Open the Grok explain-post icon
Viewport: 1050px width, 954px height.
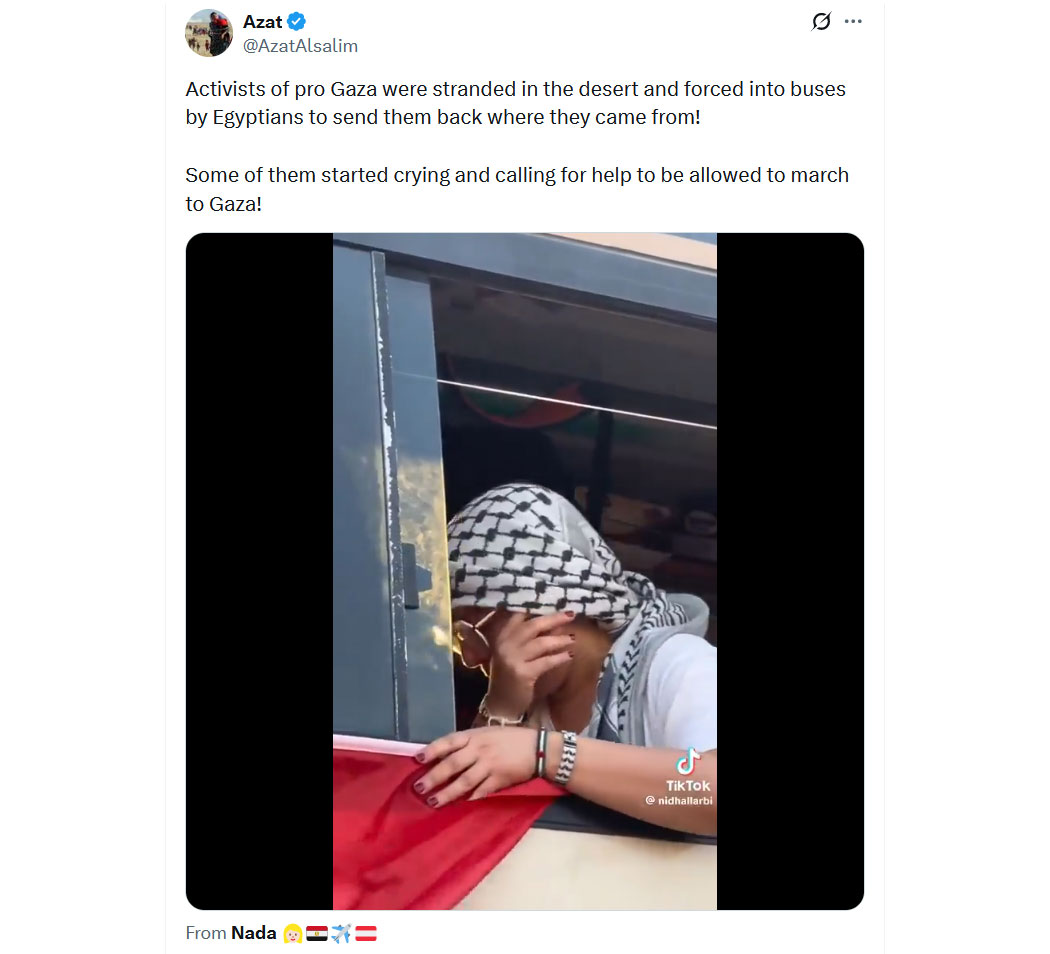point(821,21)
